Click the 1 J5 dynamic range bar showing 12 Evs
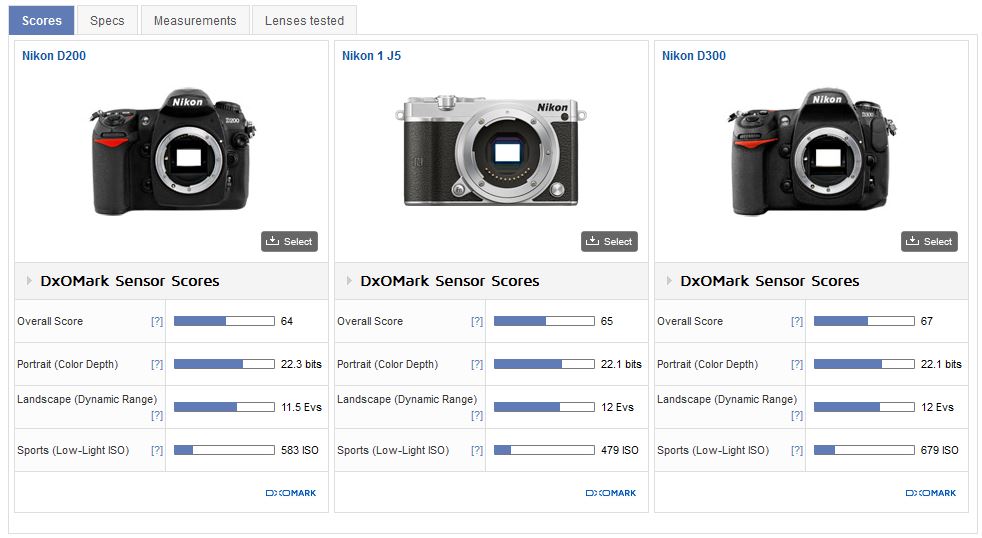The width and height of the screenshot is (982, 538). [544, 407]
